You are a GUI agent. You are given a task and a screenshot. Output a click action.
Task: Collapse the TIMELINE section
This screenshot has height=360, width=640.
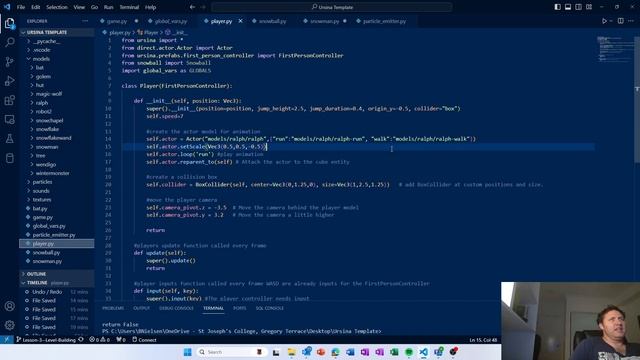(57, 282)
